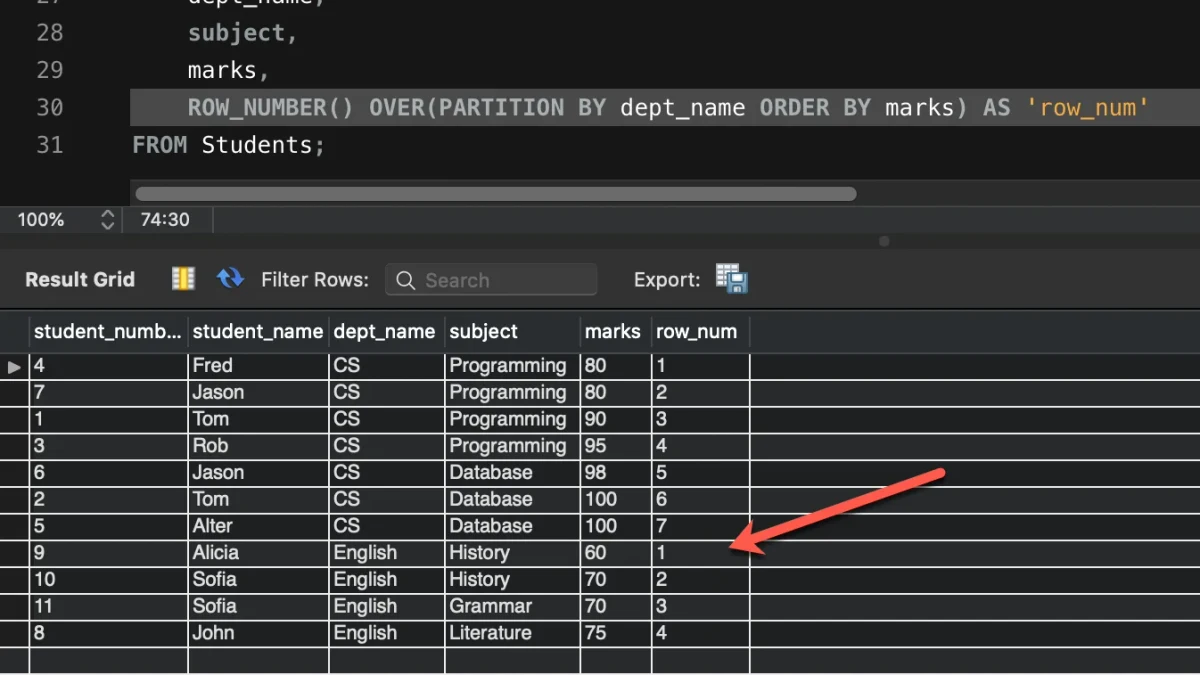The height and width of the screenshot is (675, 1200).
Task: Click the 'John' student name cell
Action: [x=258, y=633]
